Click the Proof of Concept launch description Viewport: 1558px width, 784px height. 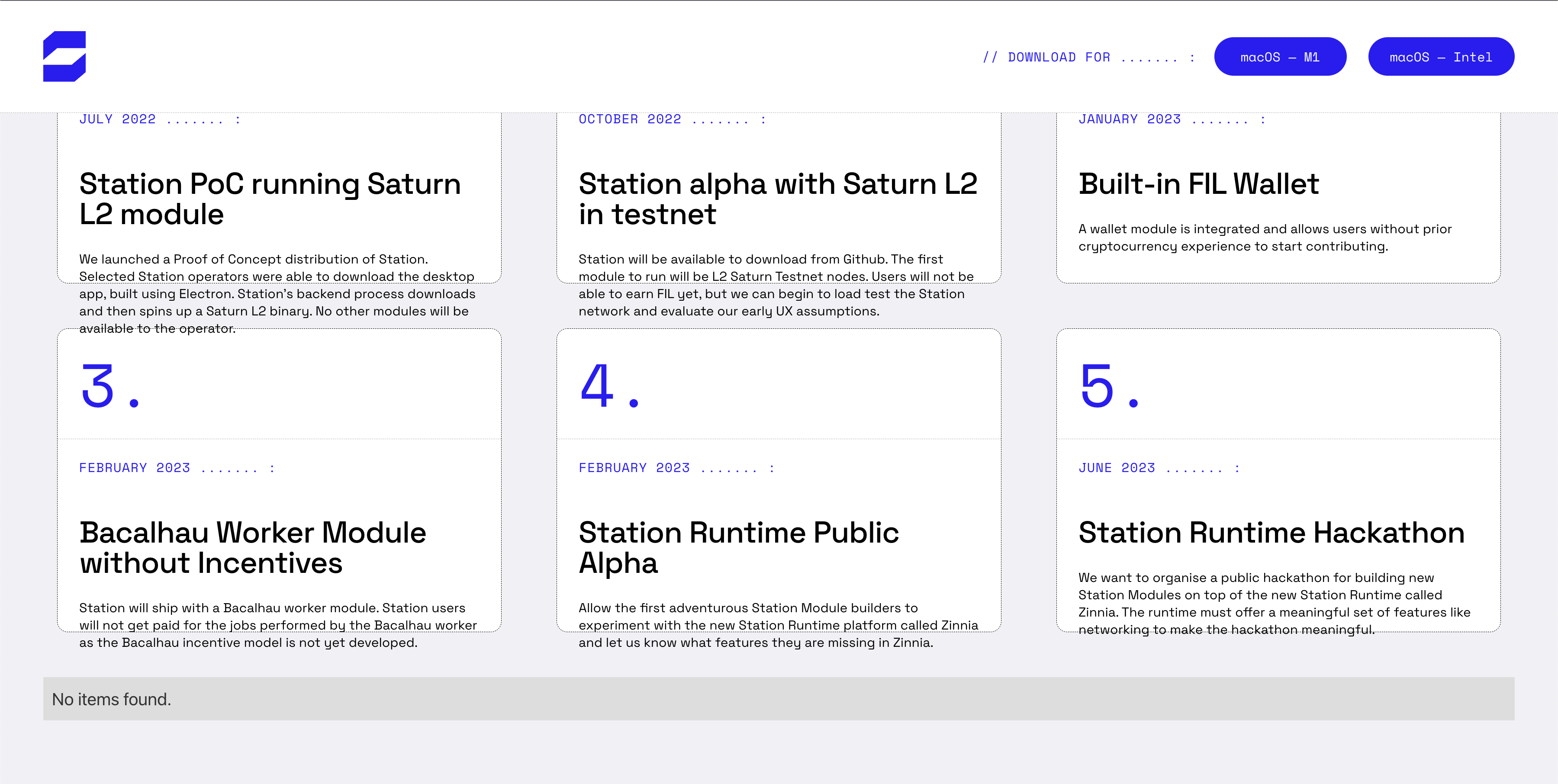(277, 294)
